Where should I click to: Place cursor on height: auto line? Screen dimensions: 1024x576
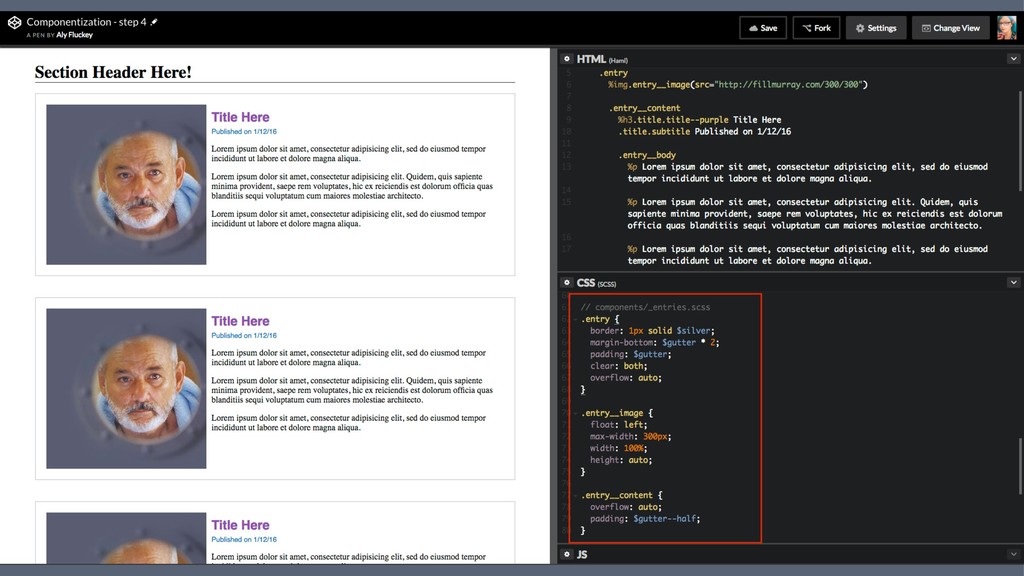(620, 460)
